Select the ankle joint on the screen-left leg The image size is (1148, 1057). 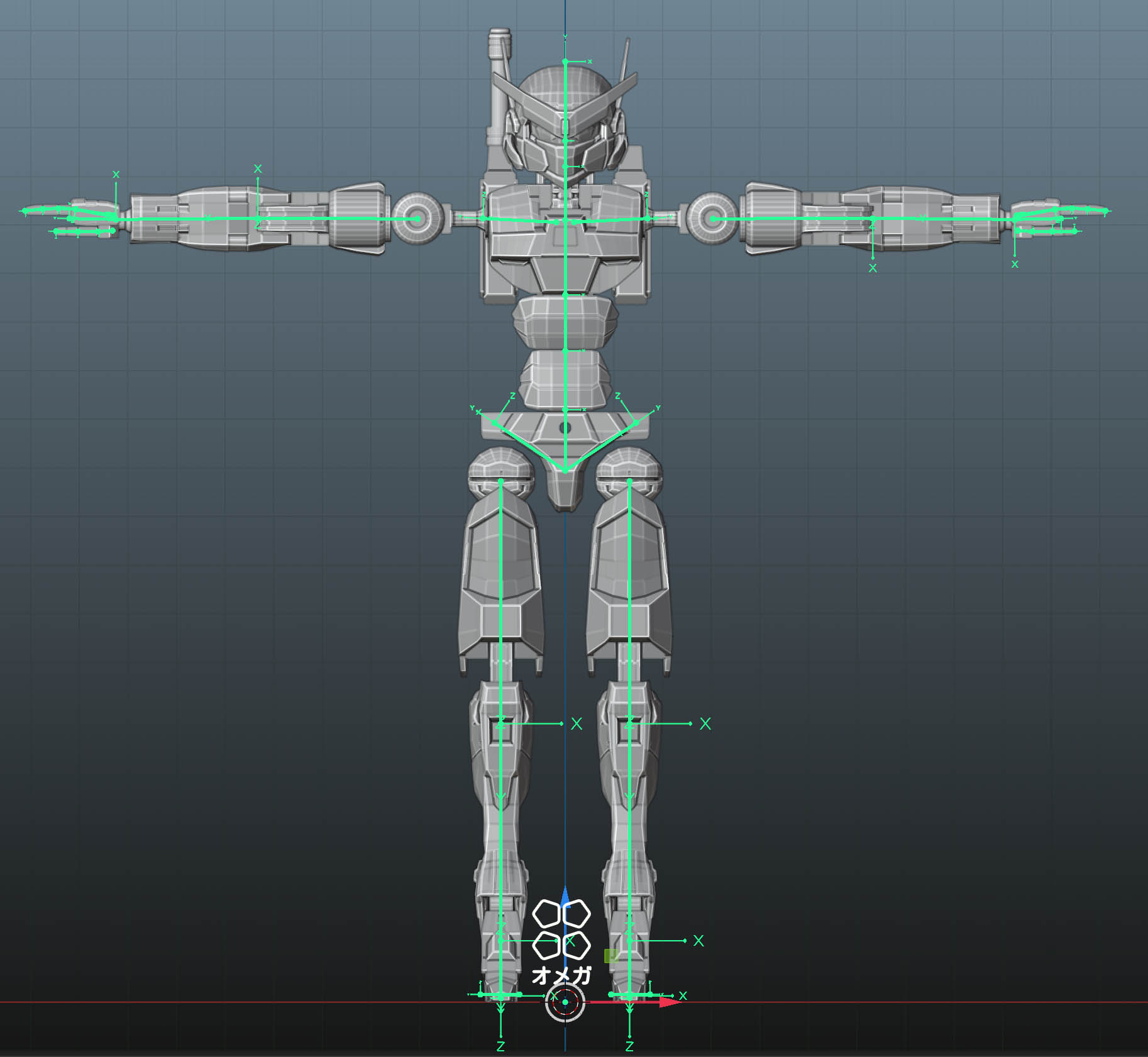[501, 941]
